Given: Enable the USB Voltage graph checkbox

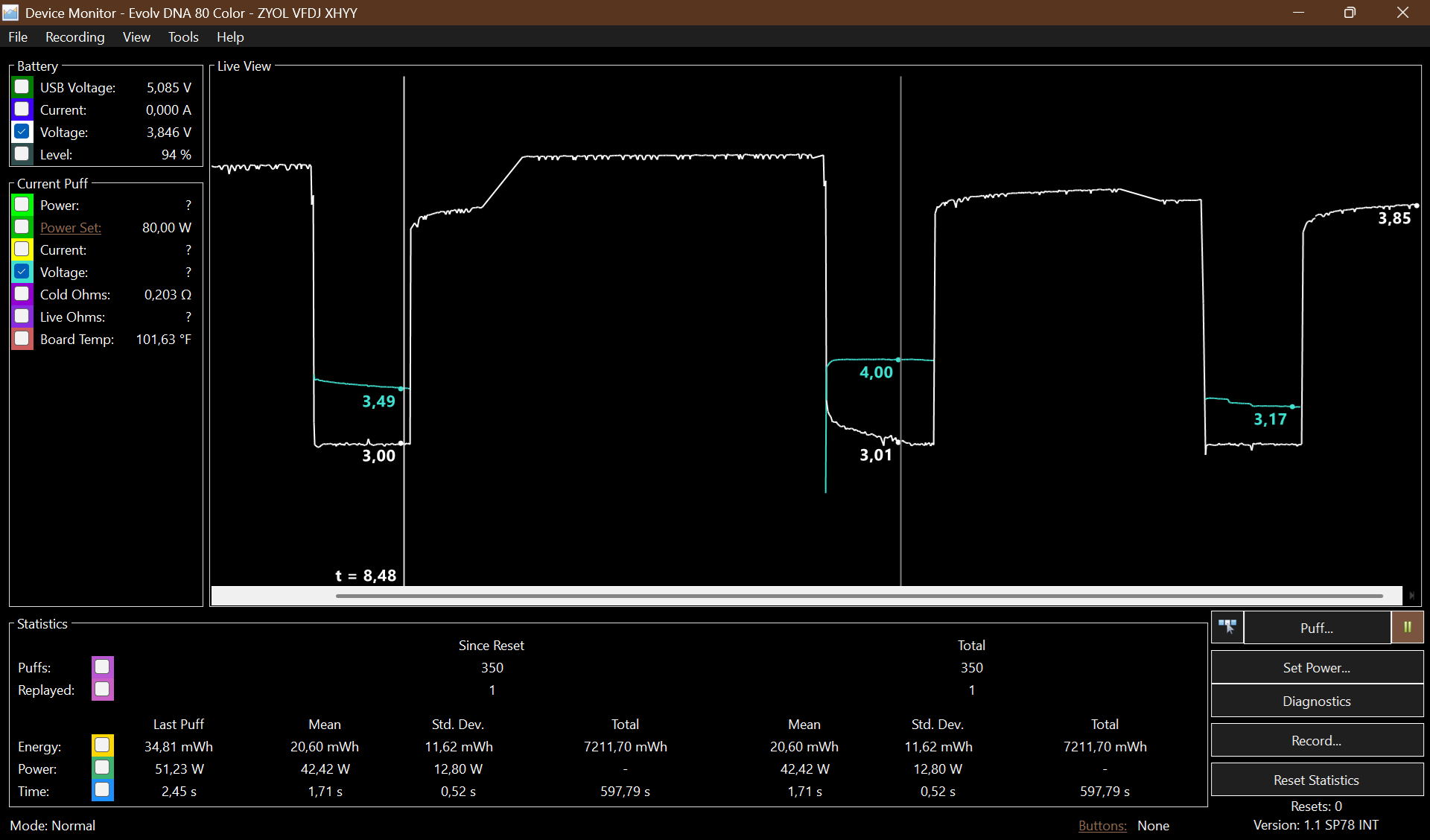Looking at the screenshot, I should 22,87.
